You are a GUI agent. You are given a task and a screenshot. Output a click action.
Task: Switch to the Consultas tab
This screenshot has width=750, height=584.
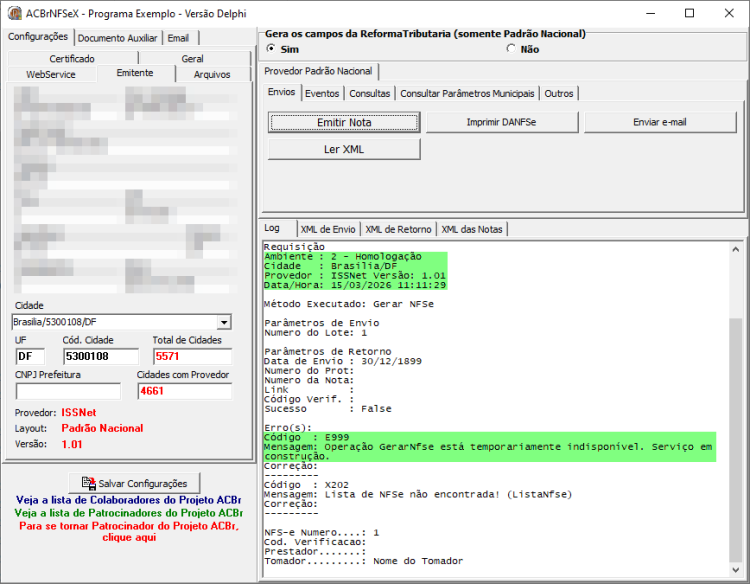(x=370, y=94)
